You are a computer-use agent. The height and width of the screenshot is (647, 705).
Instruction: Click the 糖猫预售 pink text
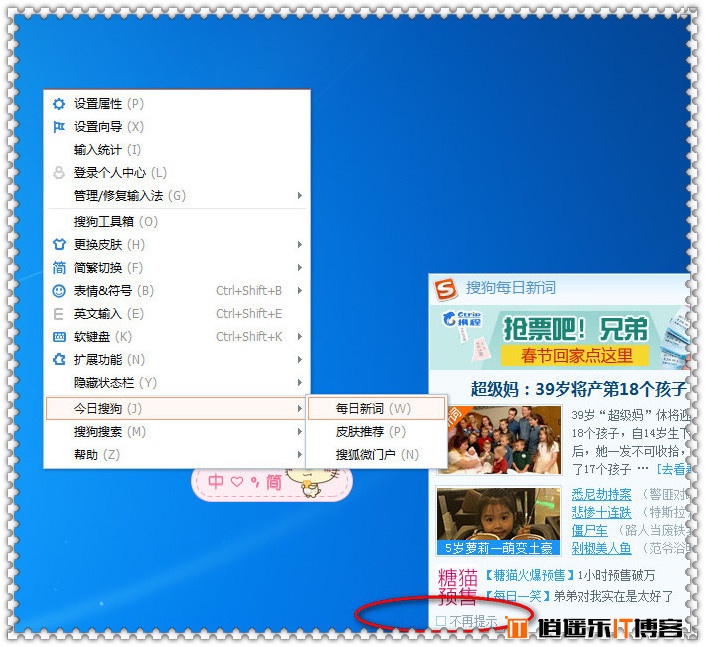click(x=457, y=587)
